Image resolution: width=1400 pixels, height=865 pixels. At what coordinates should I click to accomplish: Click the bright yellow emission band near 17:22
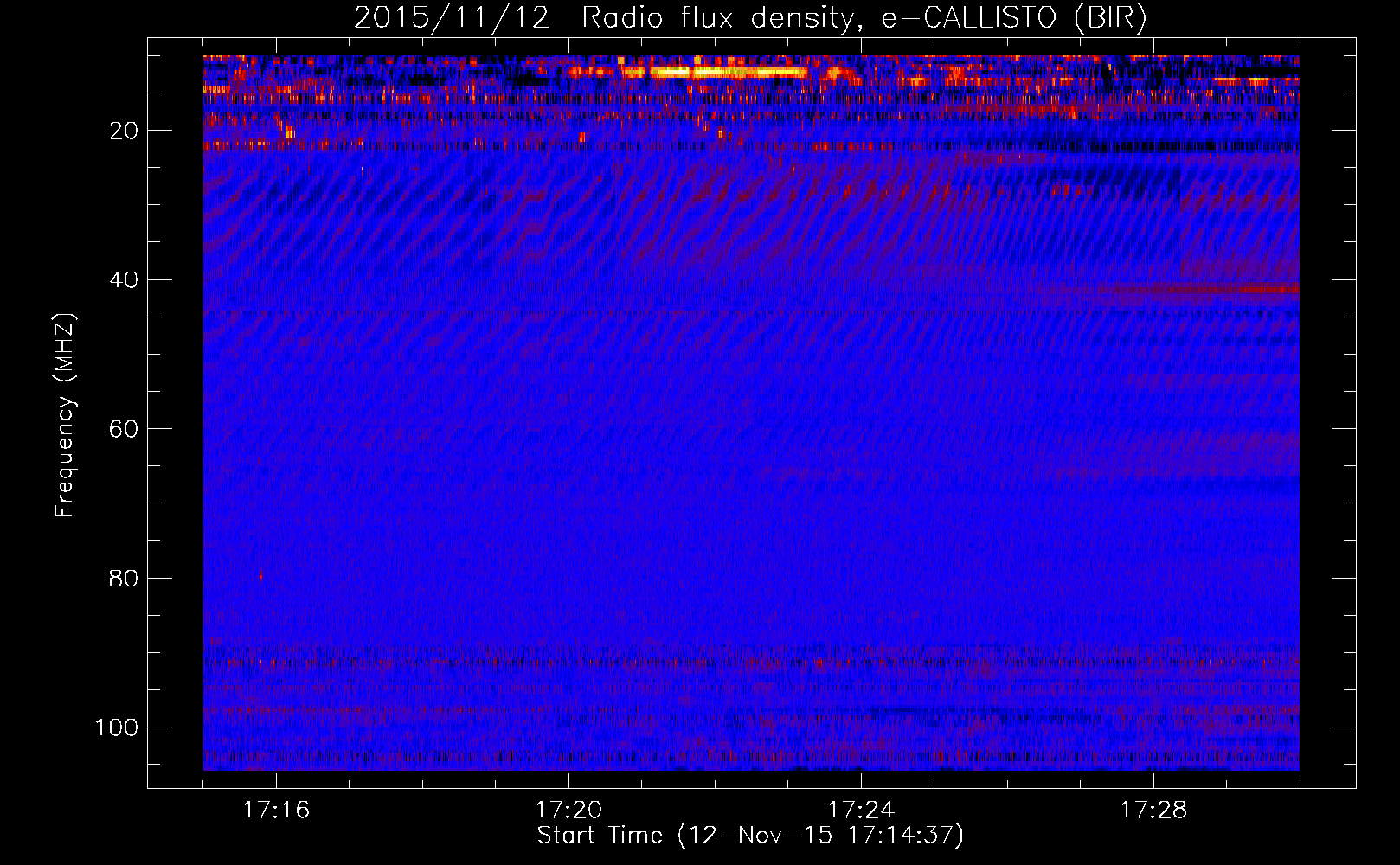click(727, 73)
